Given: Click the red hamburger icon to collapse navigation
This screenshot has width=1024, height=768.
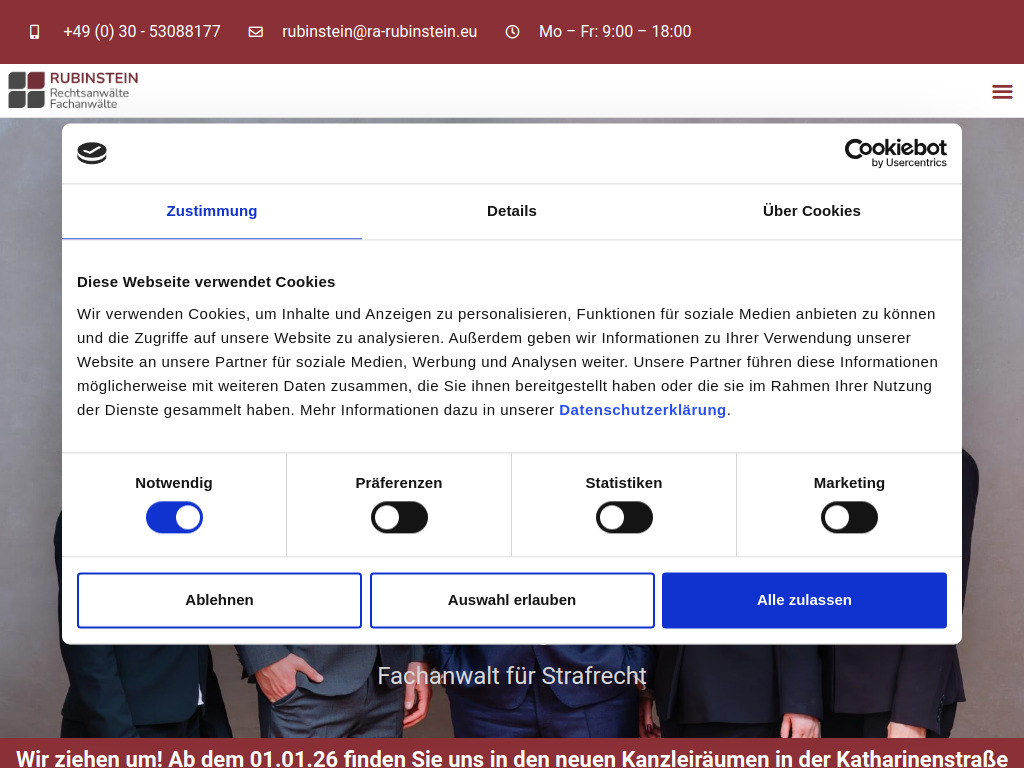Looking at the screenshot, I should (1002, 91).
